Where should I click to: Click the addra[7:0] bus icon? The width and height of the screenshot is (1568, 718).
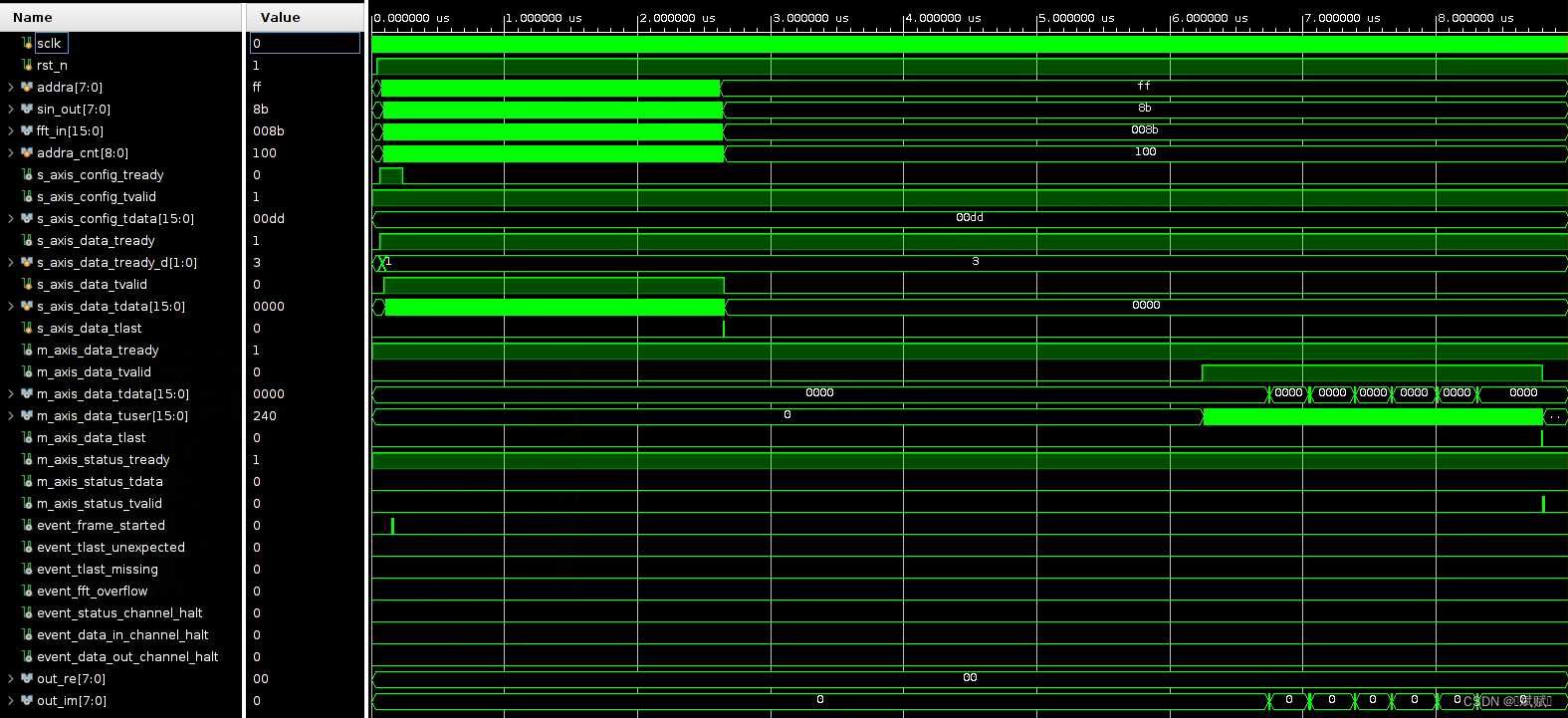pyautogui.click(x=28, y=87)
